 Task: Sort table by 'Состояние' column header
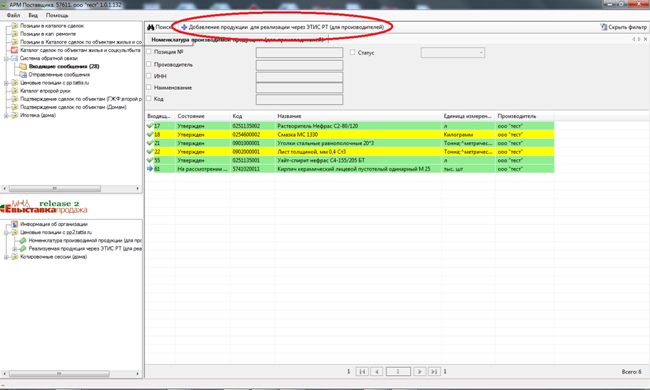point(202,116)
